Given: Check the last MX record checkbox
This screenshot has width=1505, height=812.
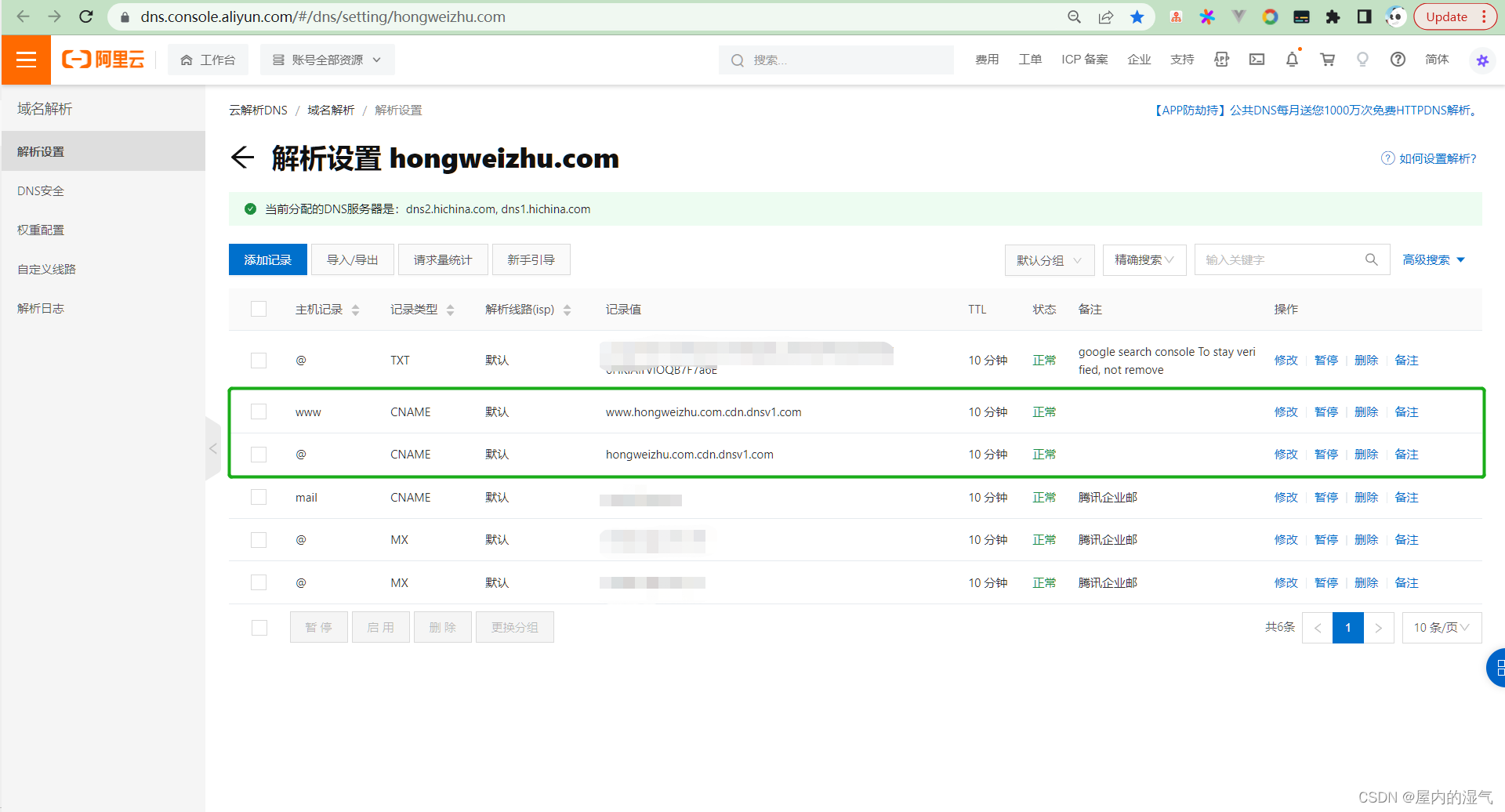Looking at the screenshot, I should click(259, 582).
